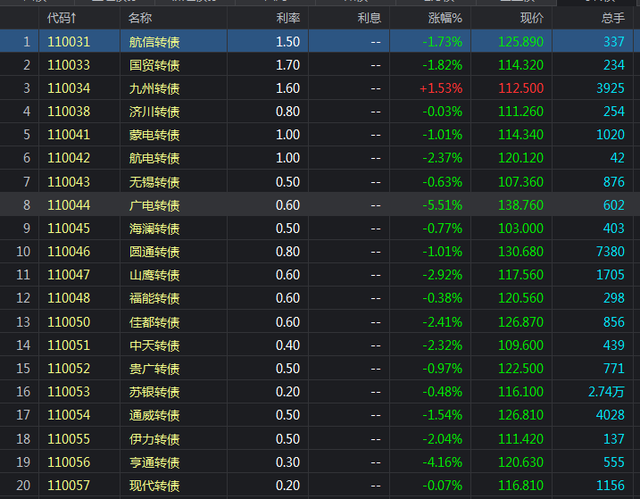640x499 pixels.
Task: Click the 利息 column header
Action: click(x=368, y=18)
